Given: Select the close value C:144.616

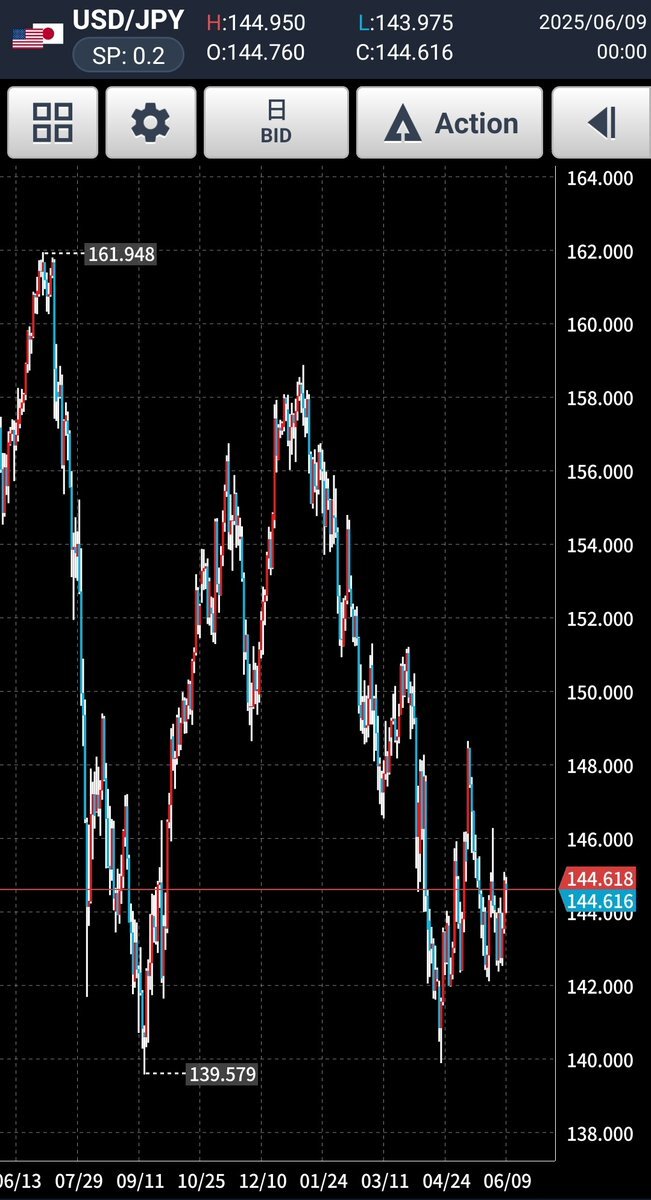Looking at the screenshot, I should [x=405, y=52].
